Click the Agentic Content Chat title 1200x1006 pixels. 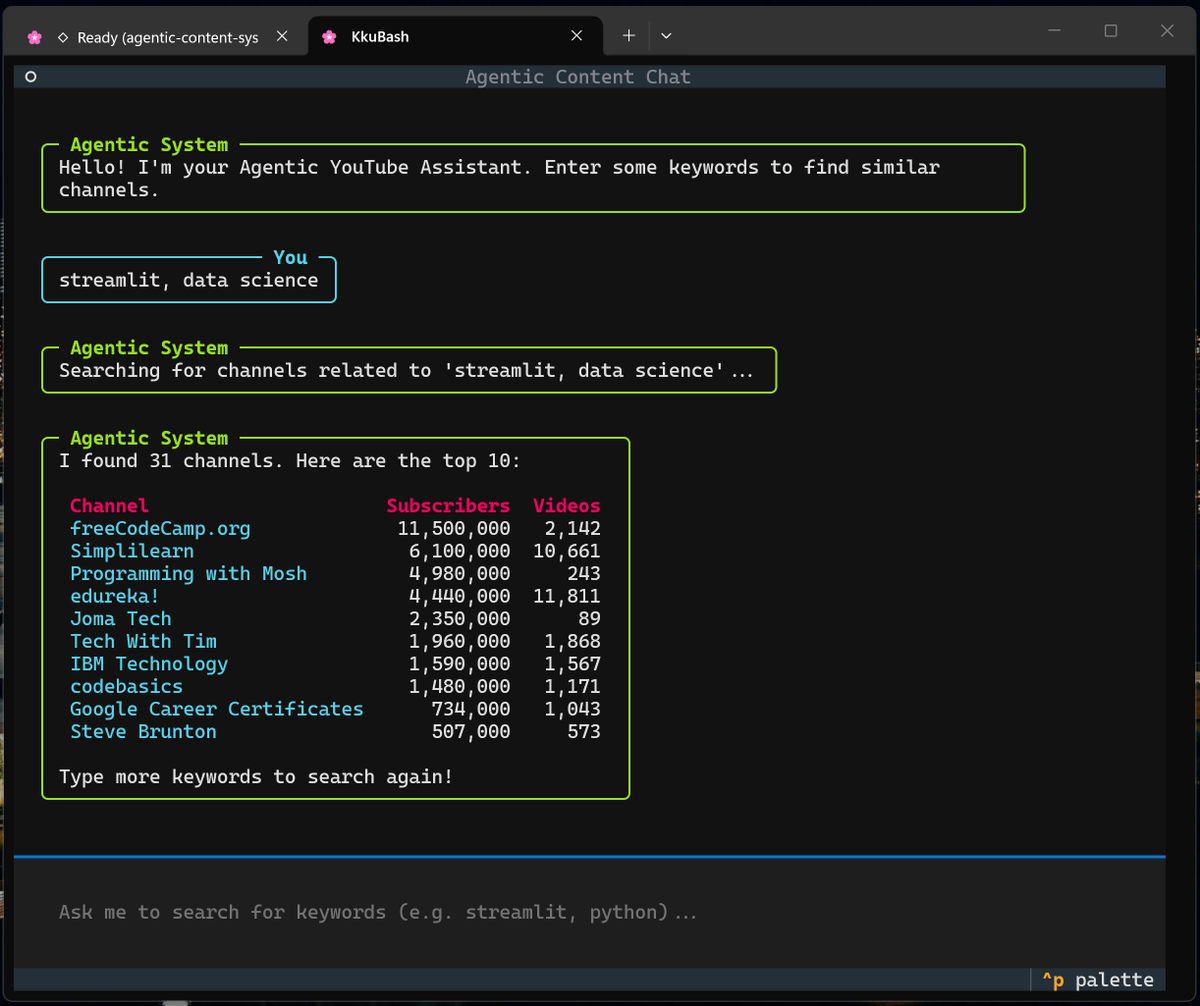578,77
